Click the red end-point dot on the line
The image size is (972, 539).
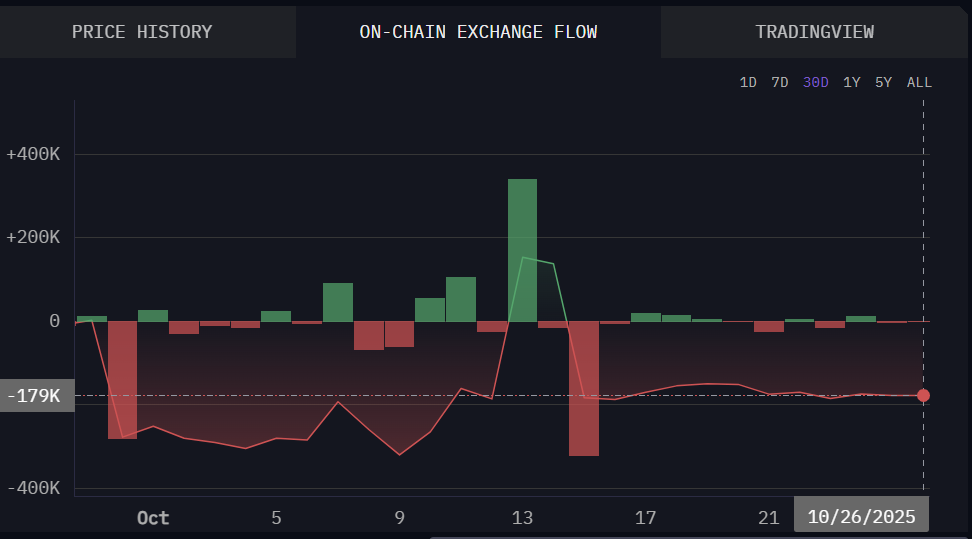click(923, 395)
